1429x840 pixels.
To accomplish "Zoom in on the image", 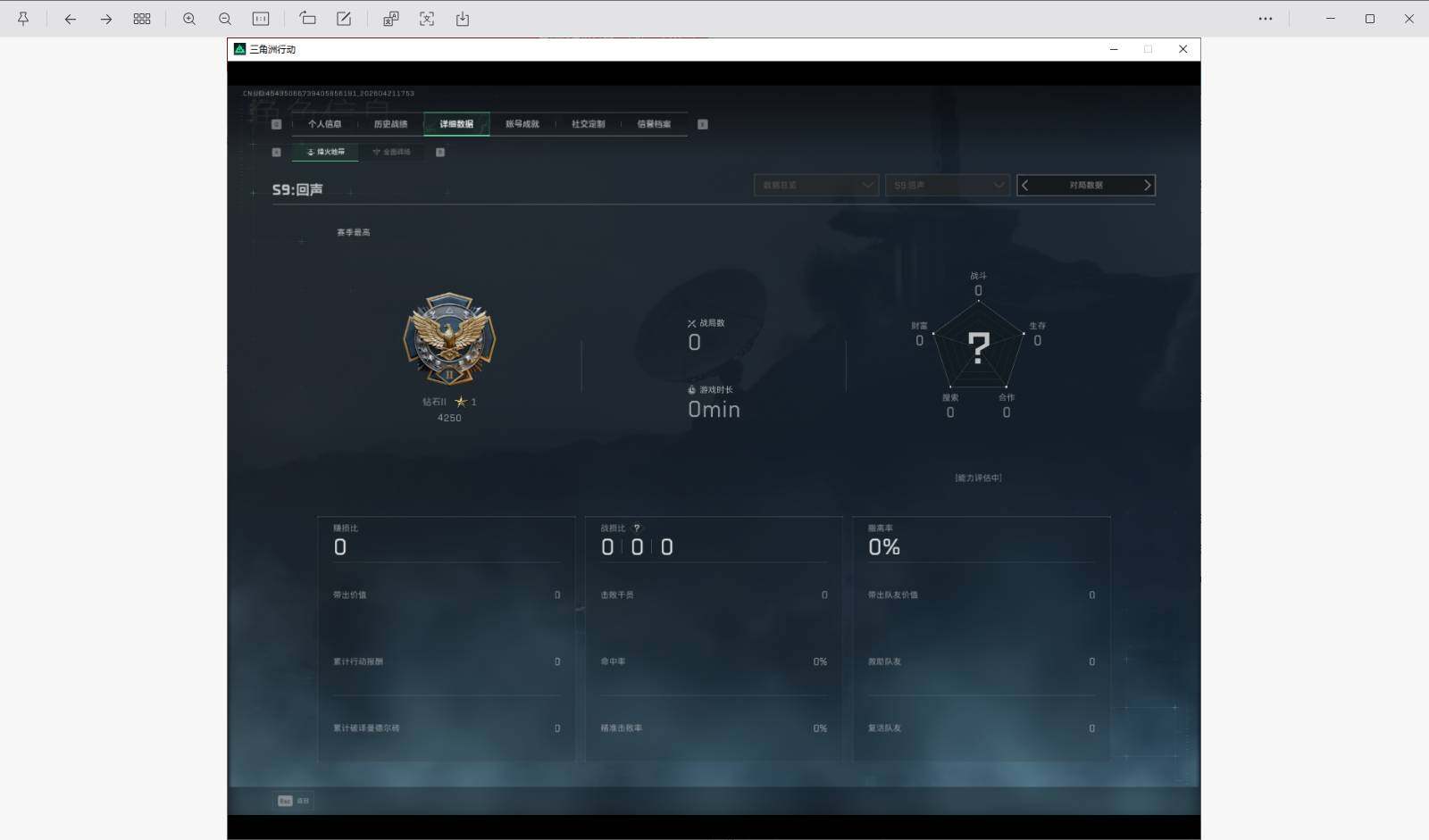I will 189,19.
